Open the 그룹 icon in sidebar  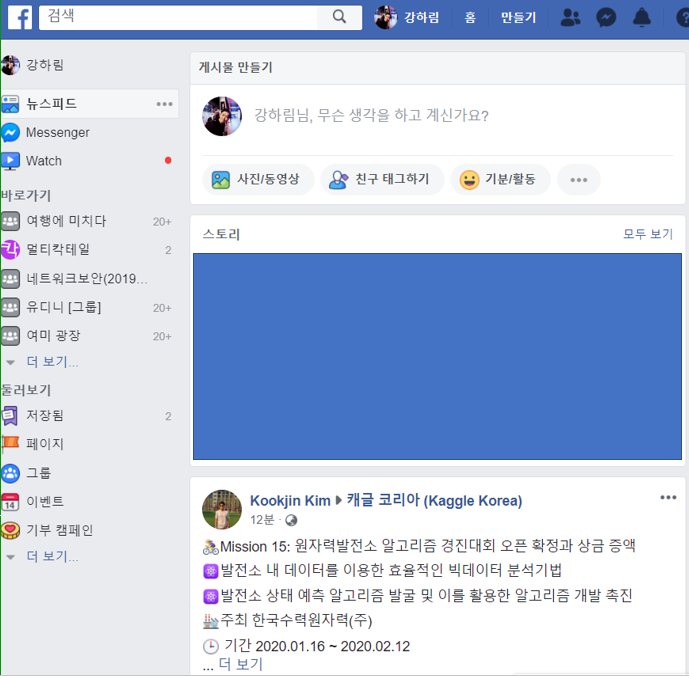(10, 473)
